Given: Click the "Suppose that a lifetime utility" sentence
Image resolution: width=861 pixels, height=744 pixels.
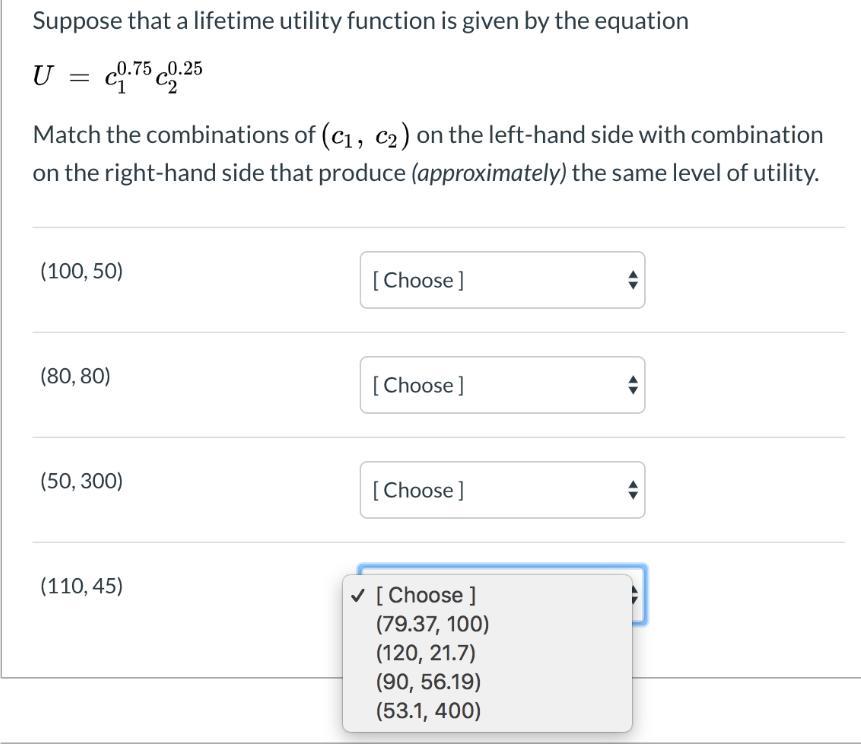Looking at the screenshot, I should 360,21.
